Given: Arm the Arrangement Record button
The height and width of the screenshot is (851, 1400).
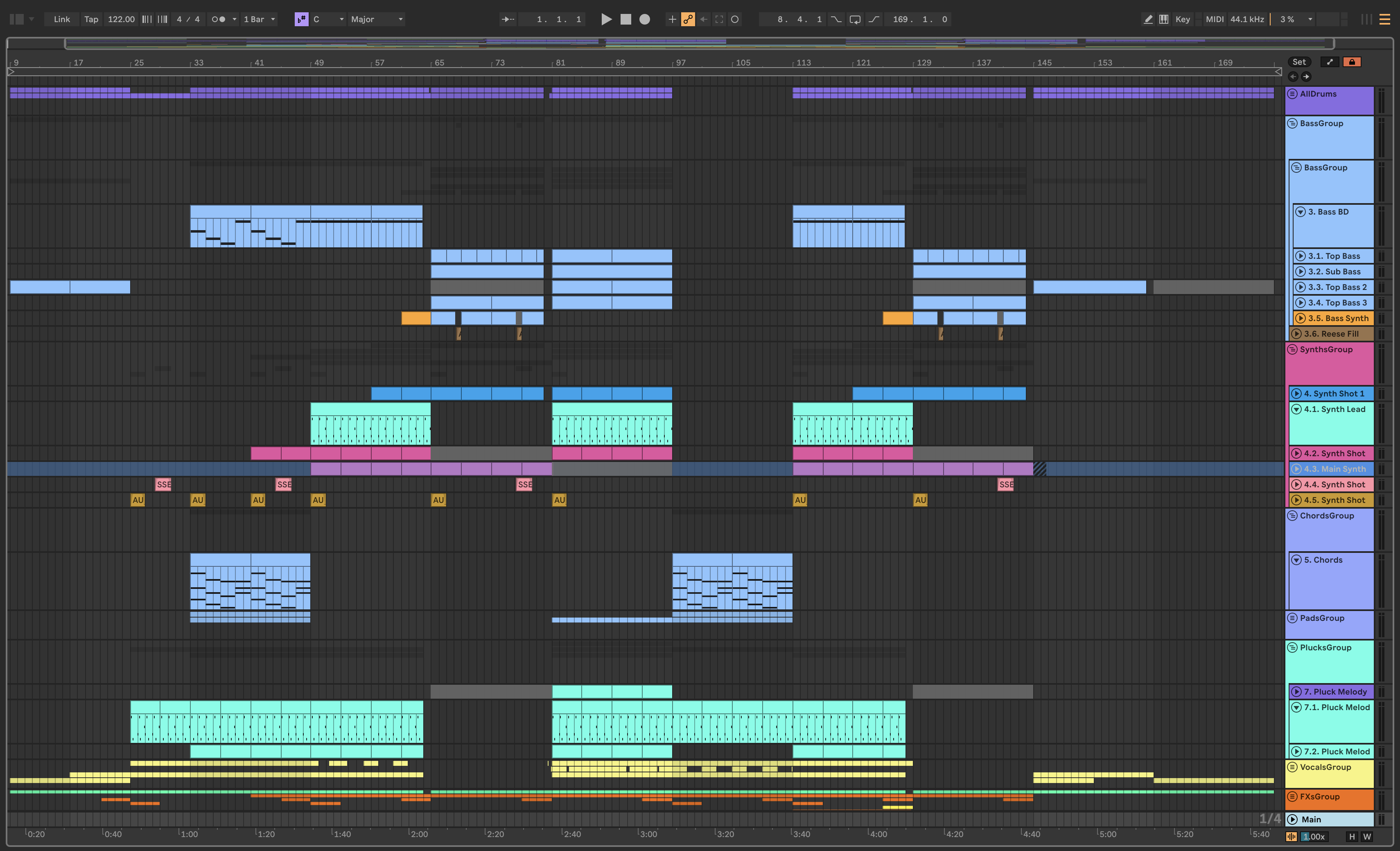Looking at the screenshot, I should pos(644,19).
